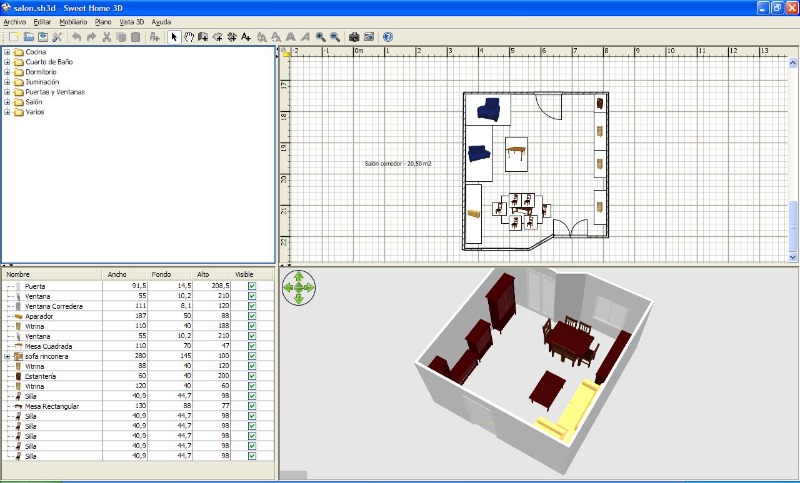Click the Add furniture to home icon
The height and width of the screenshot is (483, 800).
point(154,37)
